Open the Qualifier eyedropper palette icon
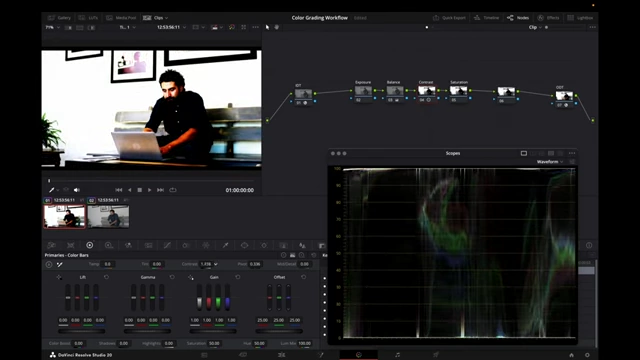The image size is (640, 360). 225,245
